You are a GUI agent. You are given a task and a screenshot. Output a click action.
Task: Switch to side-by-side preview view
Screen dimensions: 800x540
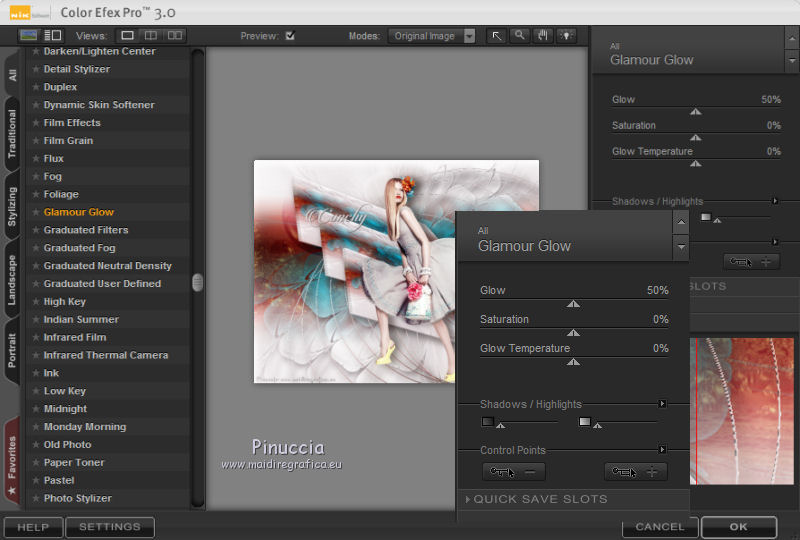pos(175,36)
